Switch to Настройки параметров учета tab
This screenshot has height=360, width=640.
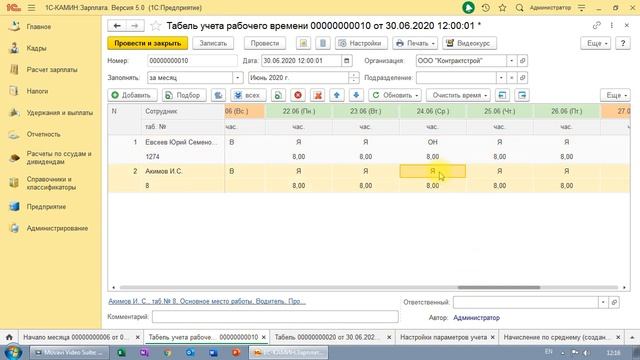pos(443,337)
